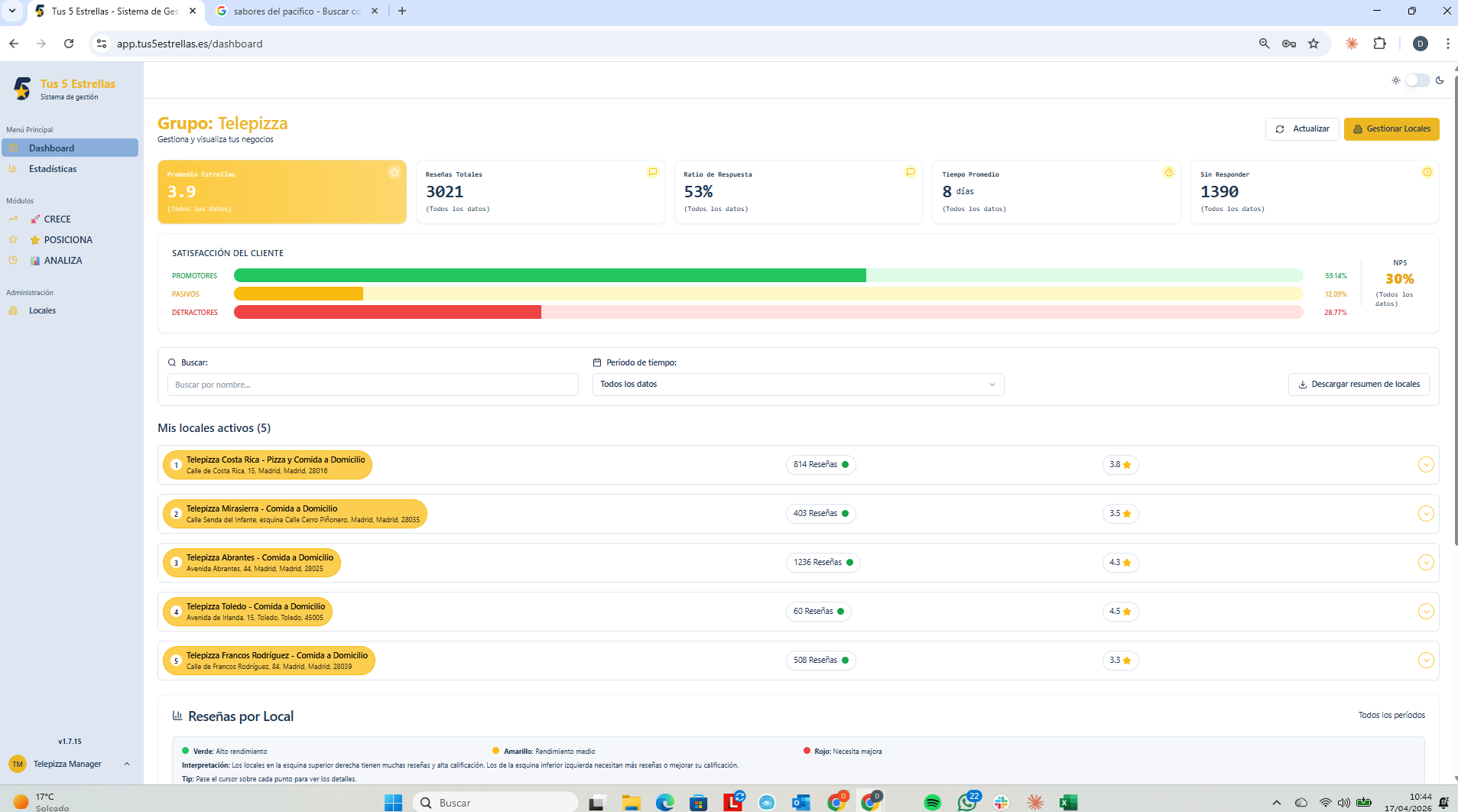Open the site information icon in the address bar

tap(102, 44)
